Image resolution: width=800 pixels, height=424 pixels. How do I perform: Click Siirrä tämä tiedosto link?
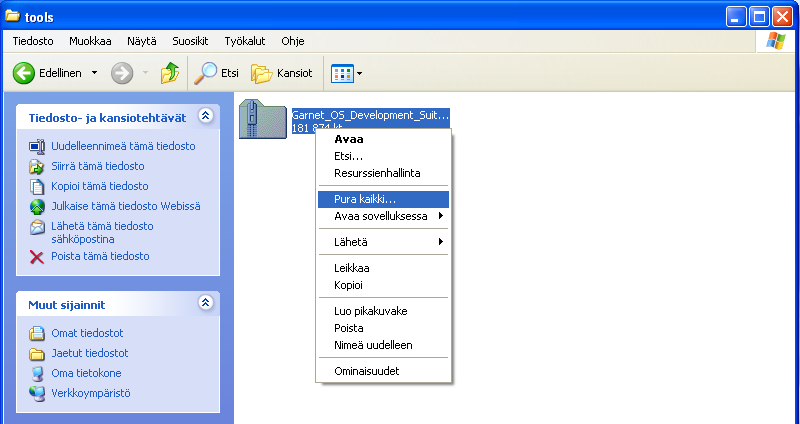click(98, 166)
